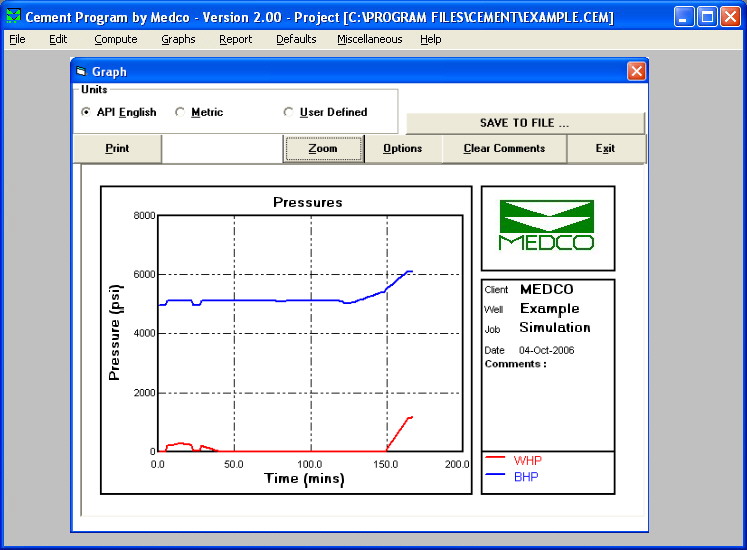Open the Graphs menu
Viewport: 747px width, 550px height.
(x=178, y=39)
